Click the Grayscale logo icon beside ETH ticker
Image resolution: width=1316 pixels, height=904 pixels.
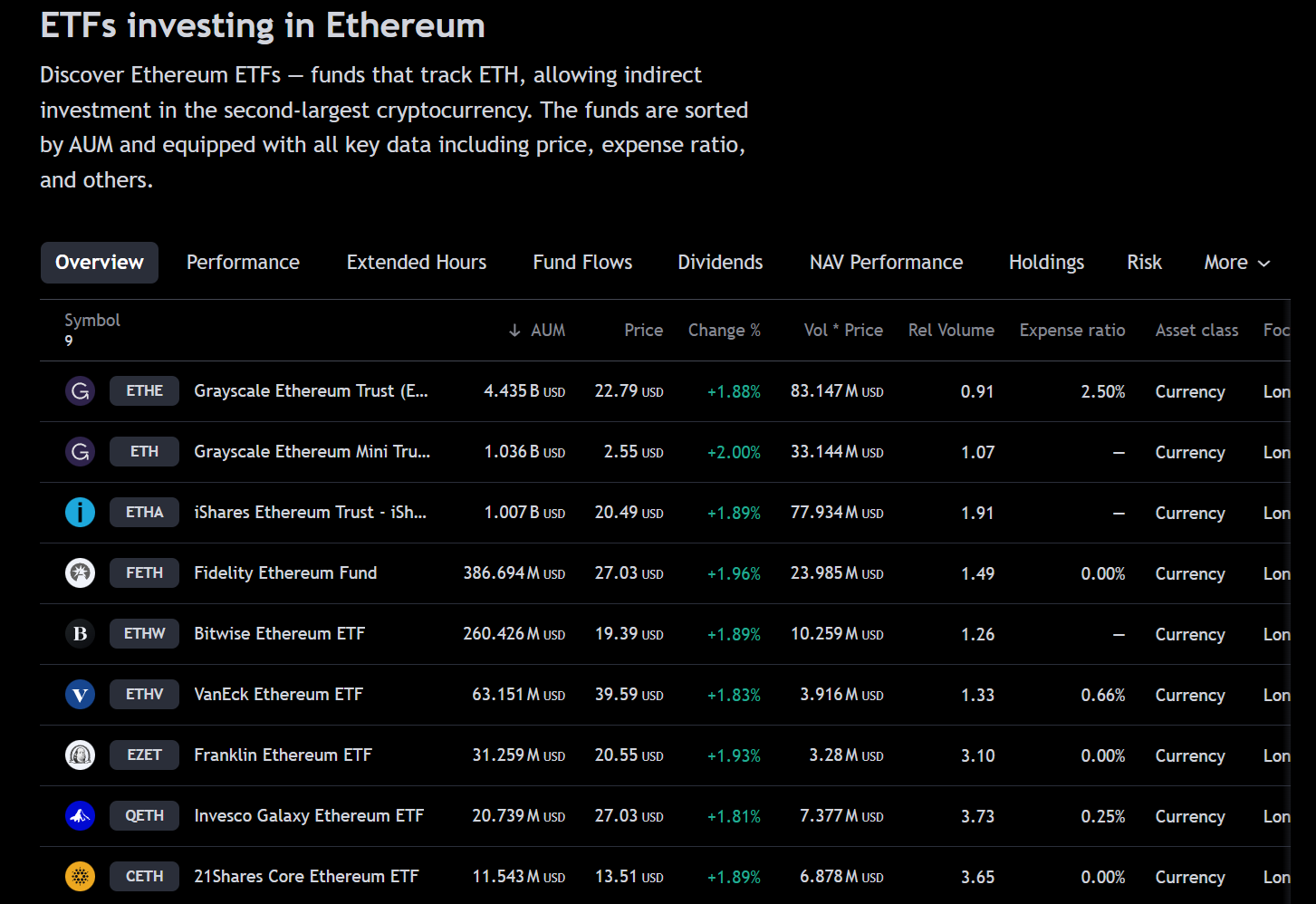click(80, 452)
